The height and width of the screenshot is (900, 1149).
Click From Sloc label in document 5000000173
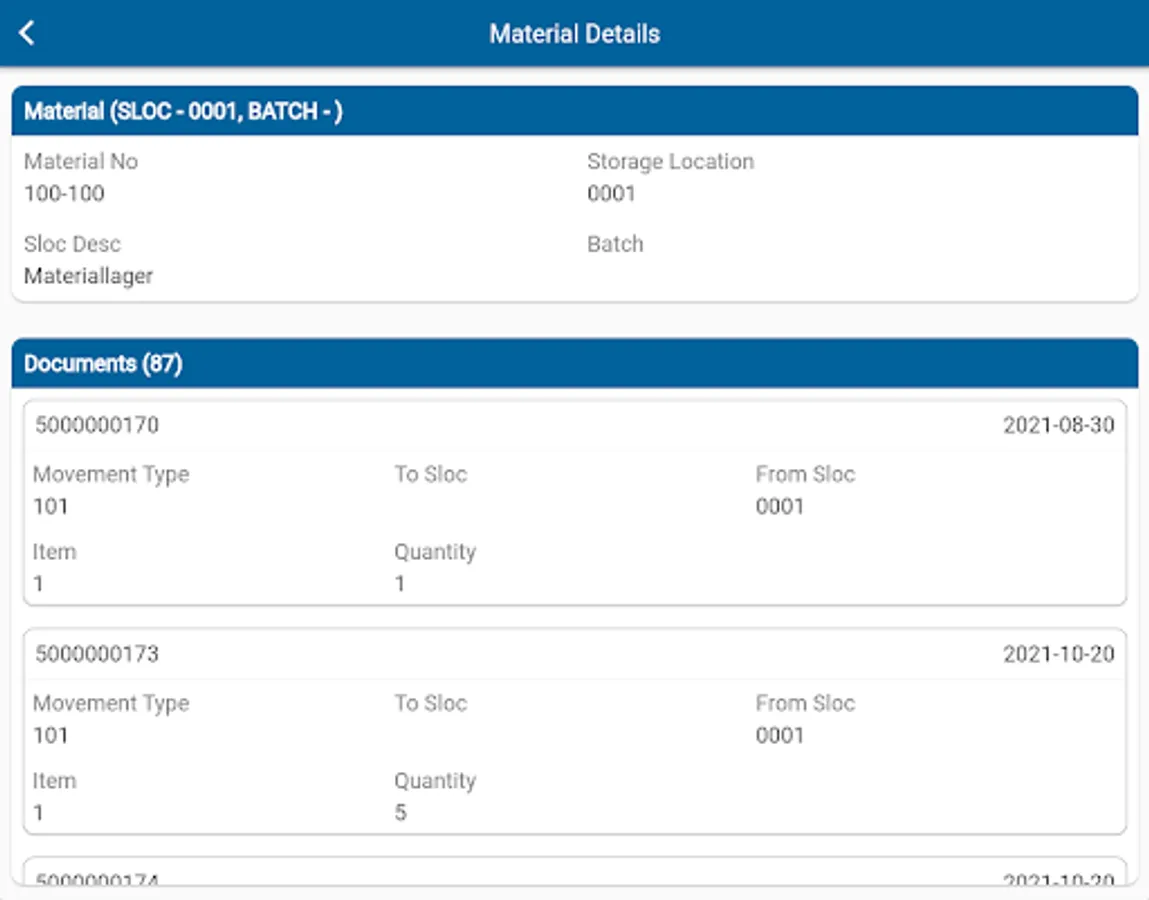tap(805, 703)
